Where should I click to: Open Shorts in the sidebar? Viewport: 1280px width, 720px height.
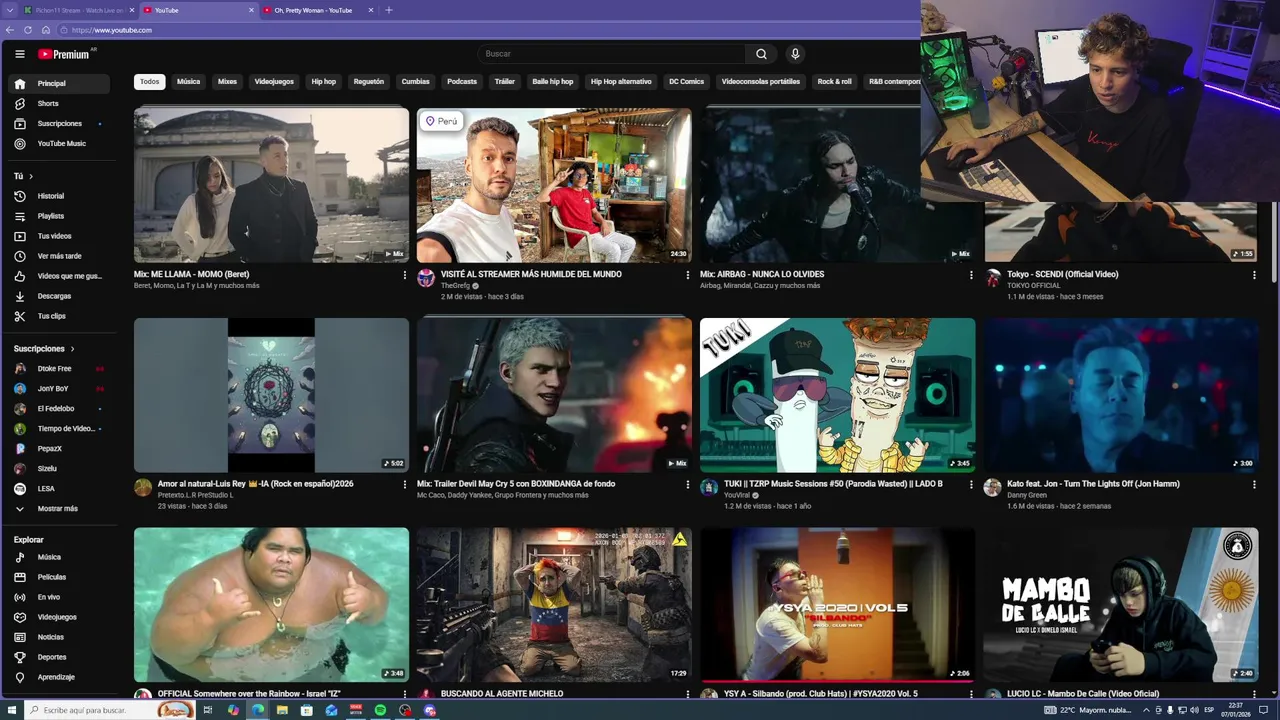tap(60, 104)
